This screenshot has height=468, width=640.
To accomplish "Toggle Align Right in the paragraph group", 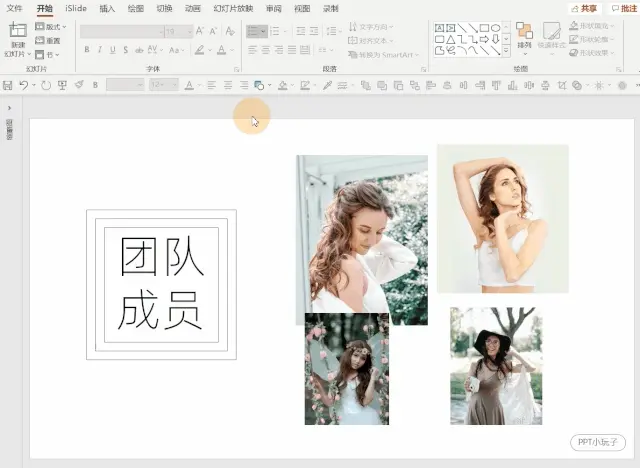I will pos(279,50).
